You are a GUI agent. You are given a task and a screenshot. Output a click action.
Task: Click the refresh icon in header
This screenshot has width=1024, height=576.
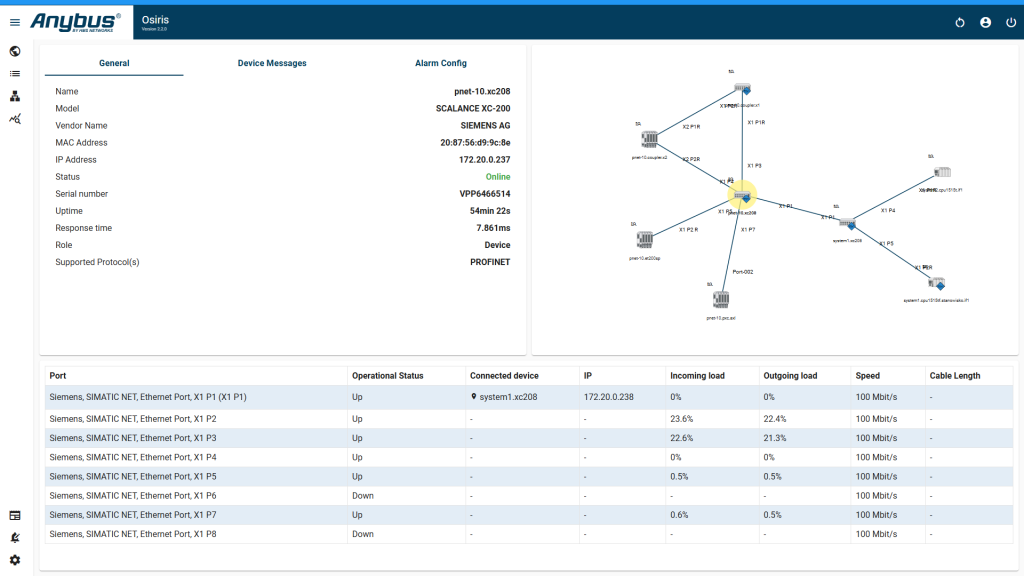[x=960, y=22]
